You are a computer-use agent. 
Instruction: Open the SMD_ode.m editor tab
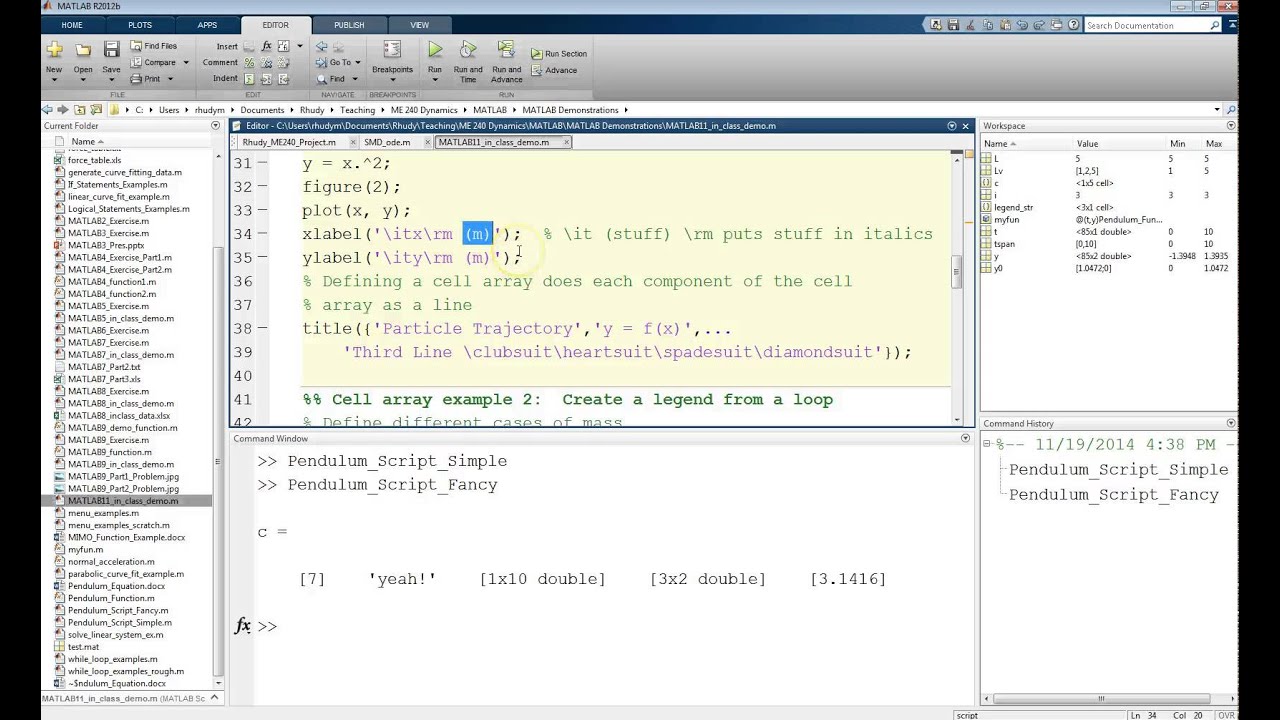387,142
